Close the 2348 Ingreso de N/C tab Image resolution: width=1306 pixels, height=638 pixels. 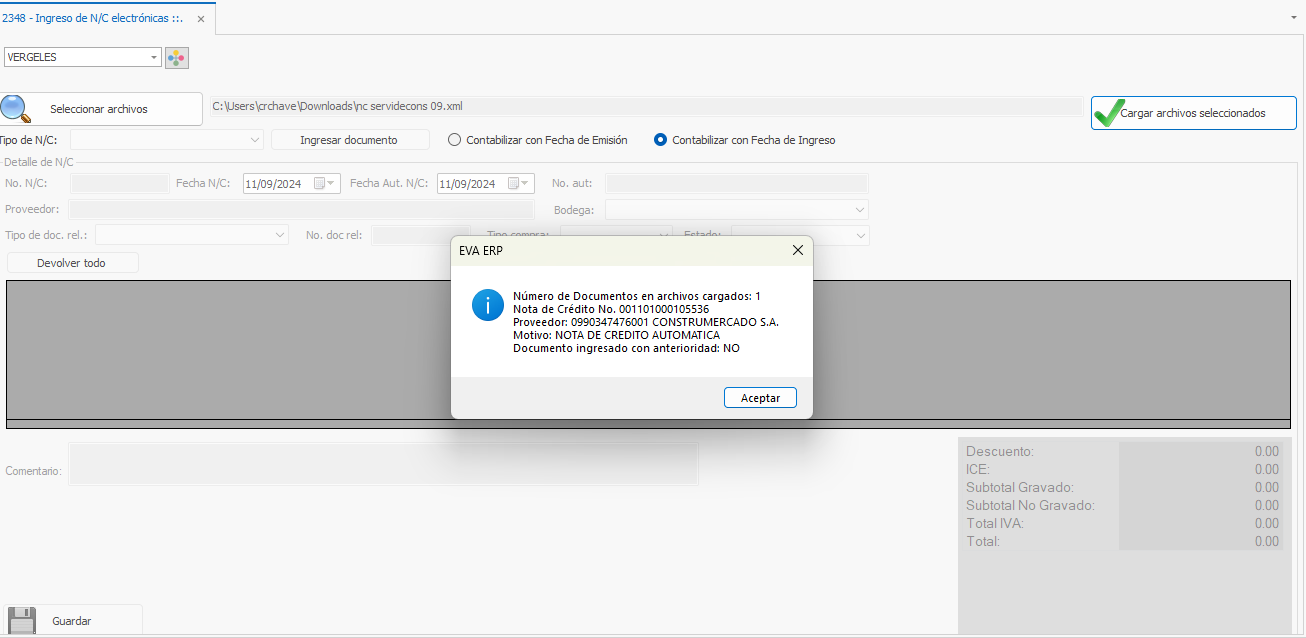[200, 19]
